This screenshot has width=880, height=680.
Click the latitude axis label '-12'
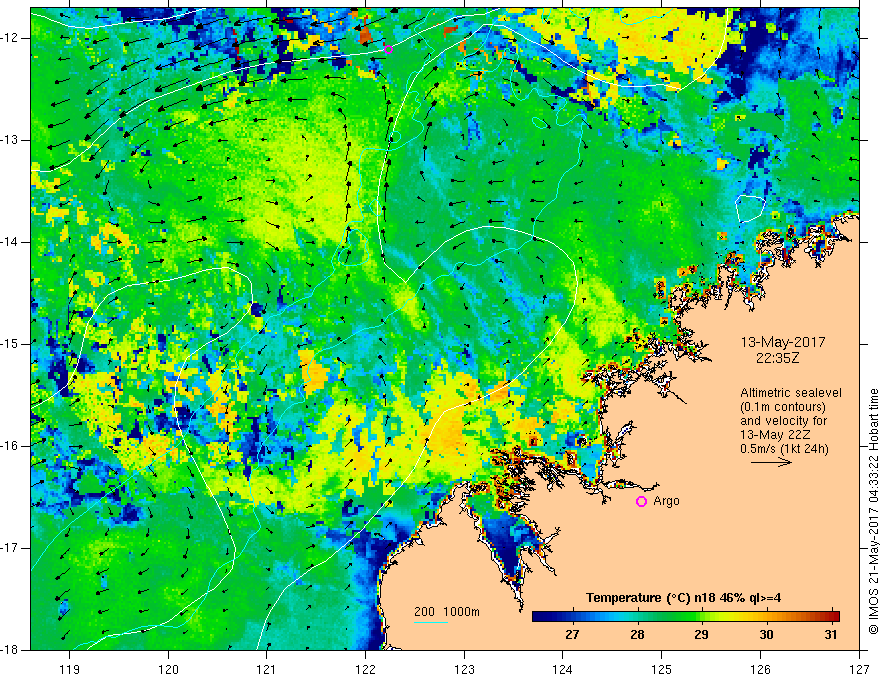click(10, 38)
